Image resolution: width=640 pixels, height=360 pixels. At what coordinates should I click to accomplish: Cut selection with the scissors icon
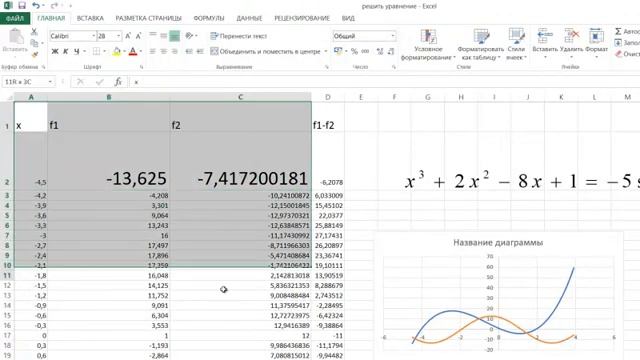(34, 31)
